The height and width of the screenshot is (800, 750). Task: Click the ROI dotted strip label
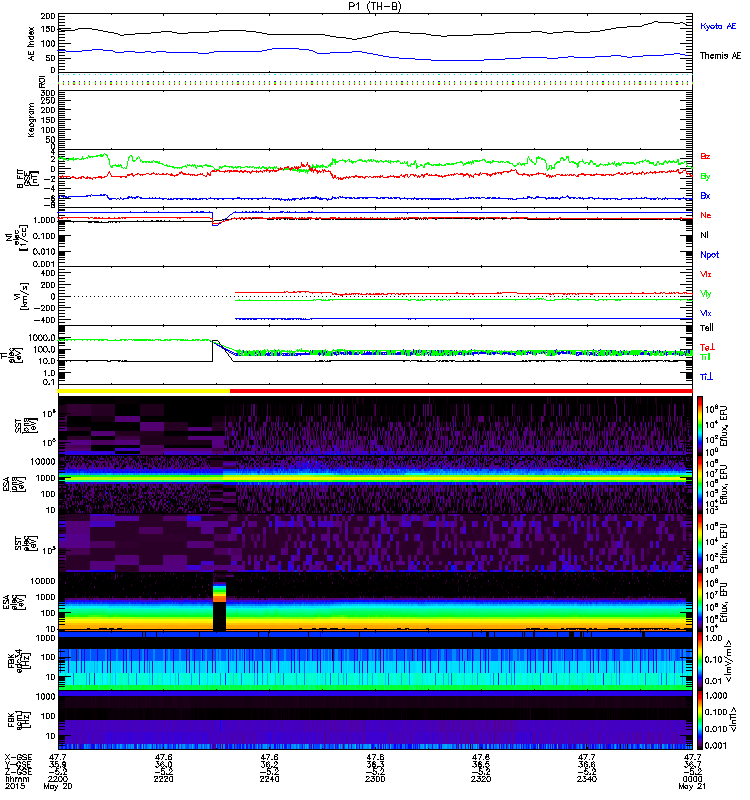tap(42, 81)
